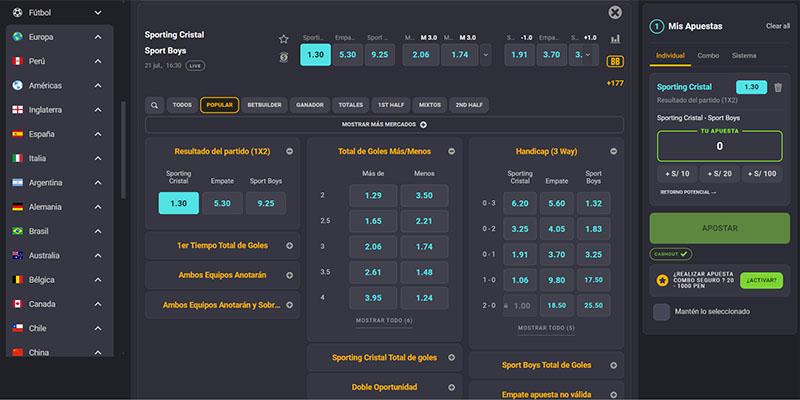800x400 pixels.
Task: Add S/ 10 to the stake
Action: pos(677,174)
